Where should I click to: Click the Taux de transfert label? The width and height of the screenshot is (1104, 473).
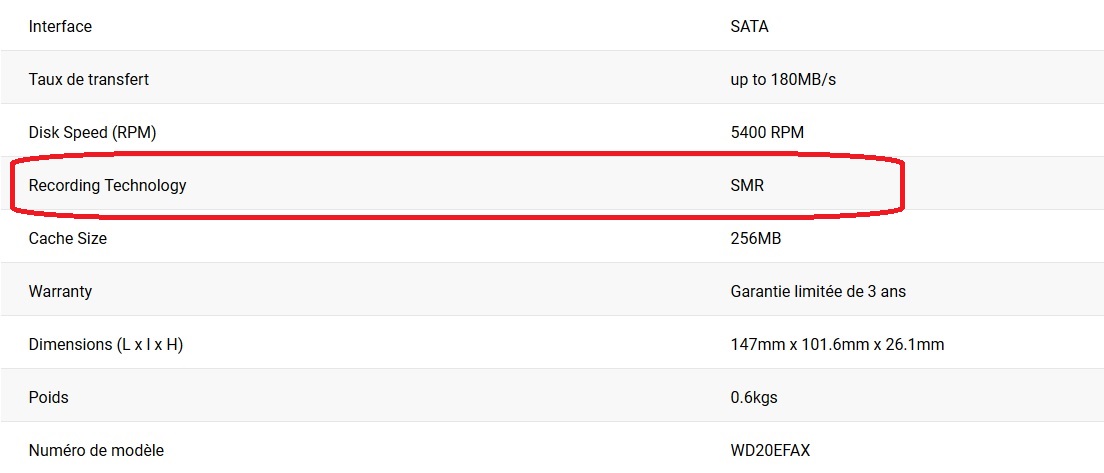[89, 80]
